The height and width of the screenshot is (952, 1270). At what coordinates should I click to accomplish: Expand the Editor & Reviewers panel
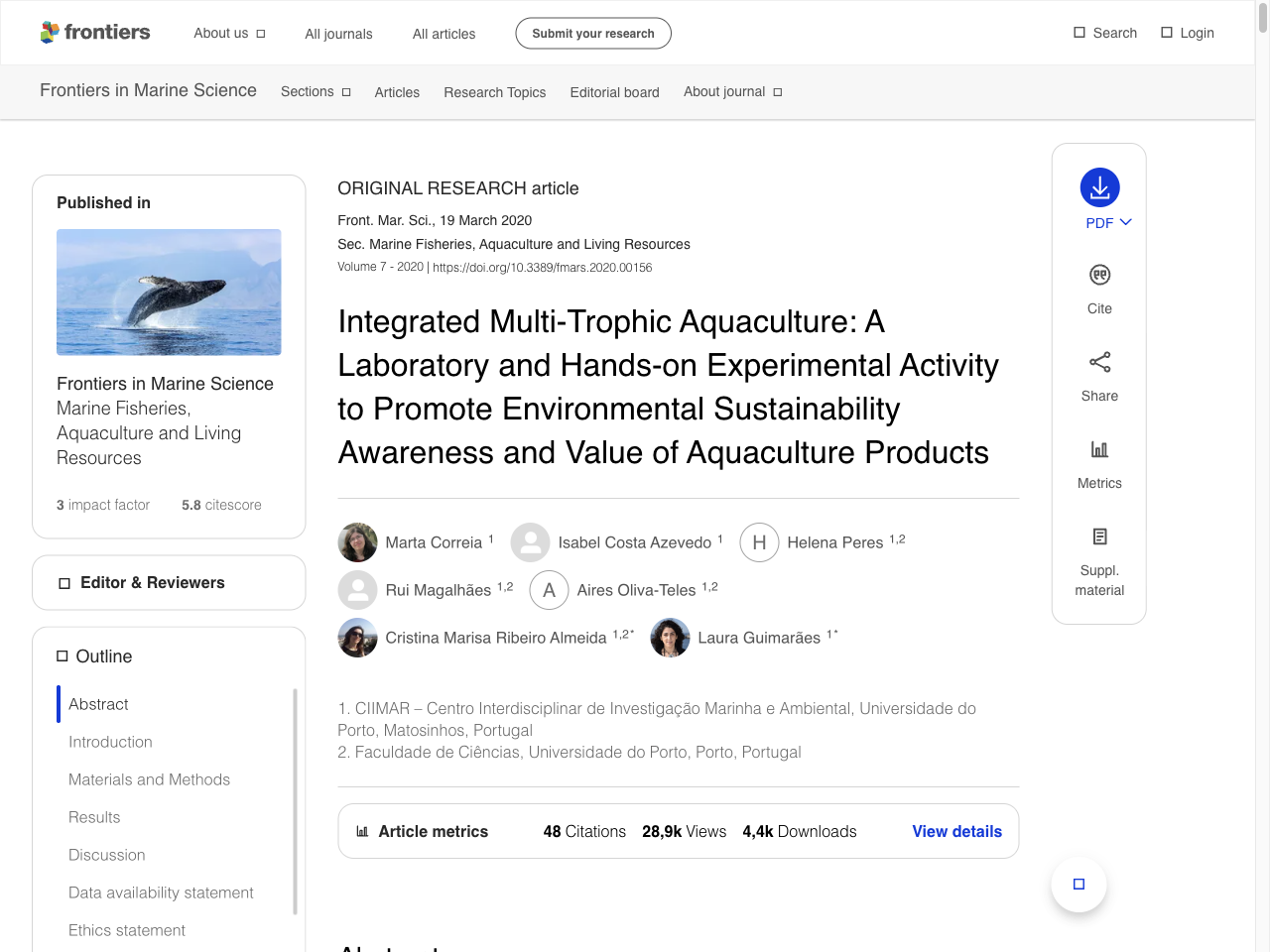point(169,582)
